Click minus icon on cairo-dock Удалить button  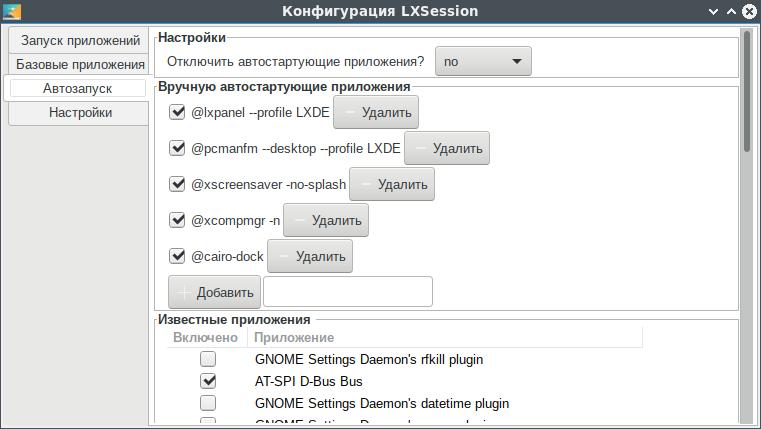point(283,257)
